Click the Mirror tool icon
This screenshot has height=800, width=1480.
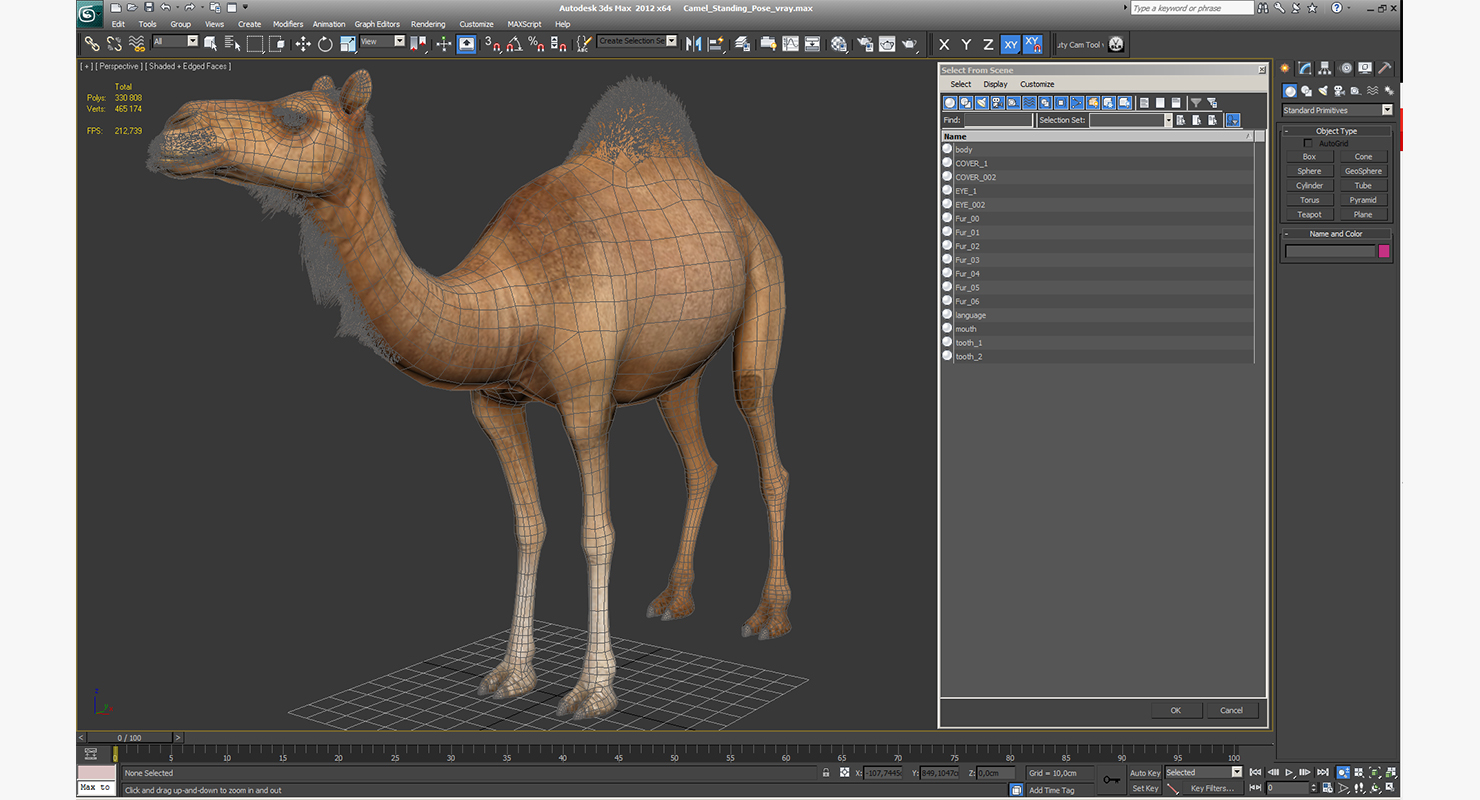pos(692,44)
